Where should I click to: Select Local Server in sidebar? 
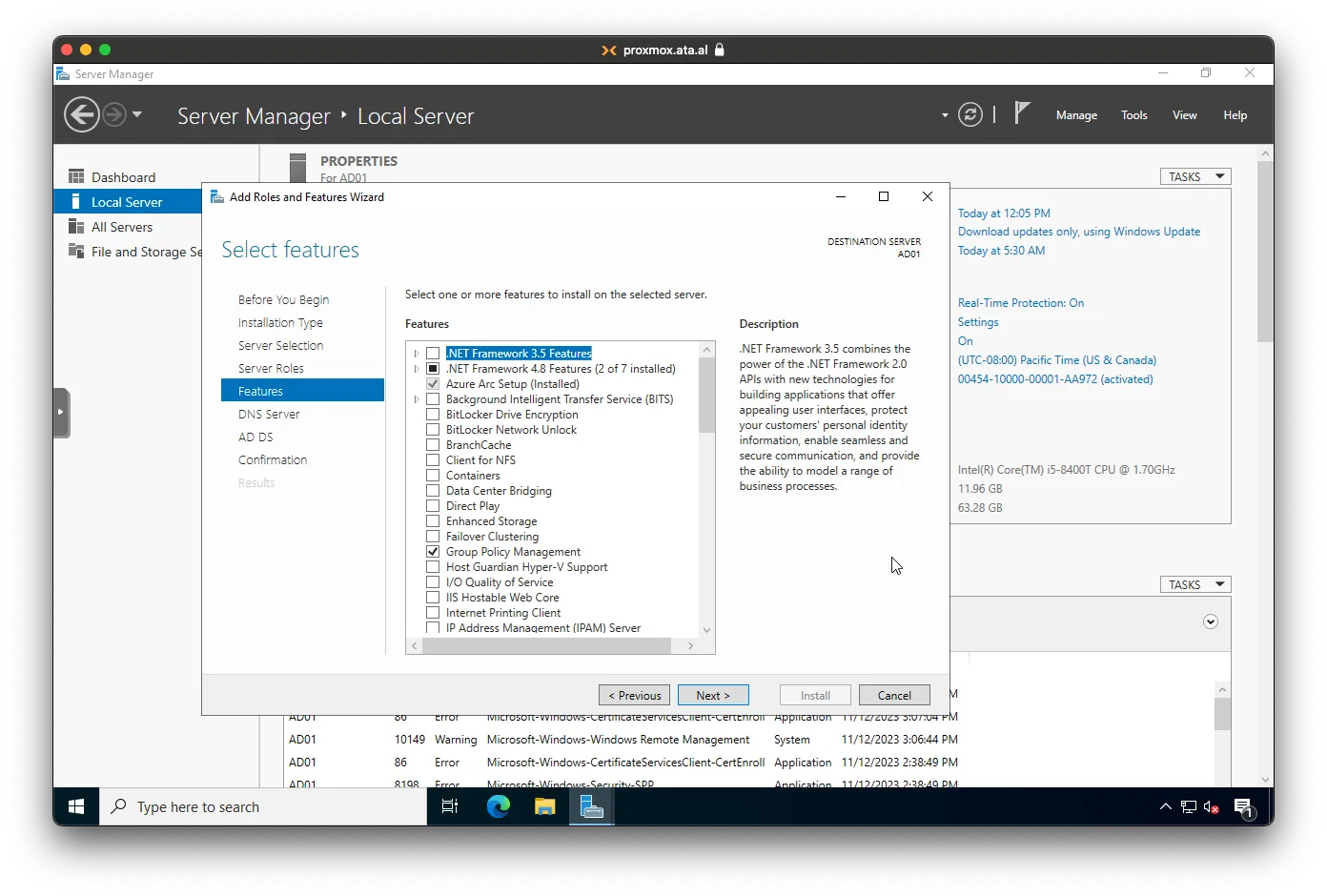tap(128, 201)
